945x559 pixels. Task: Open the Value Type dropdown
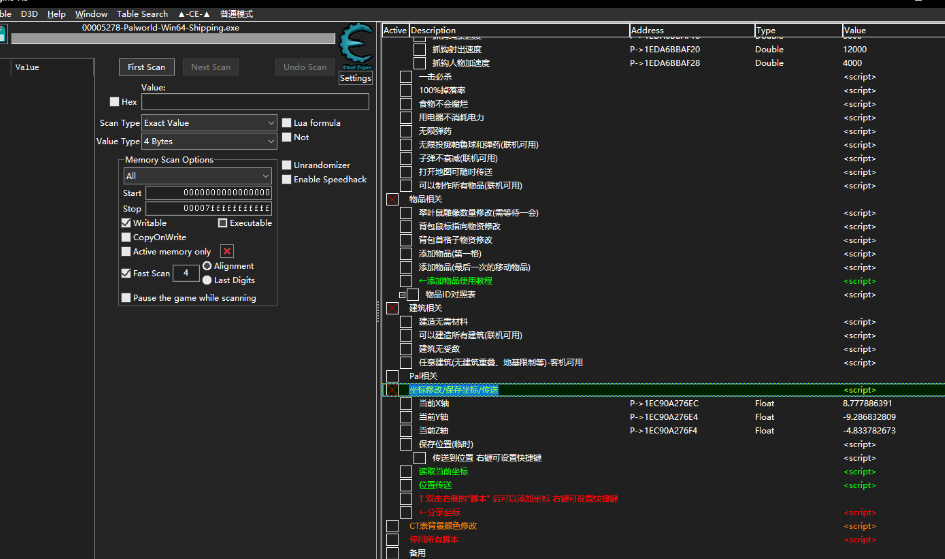coord(209,142)
